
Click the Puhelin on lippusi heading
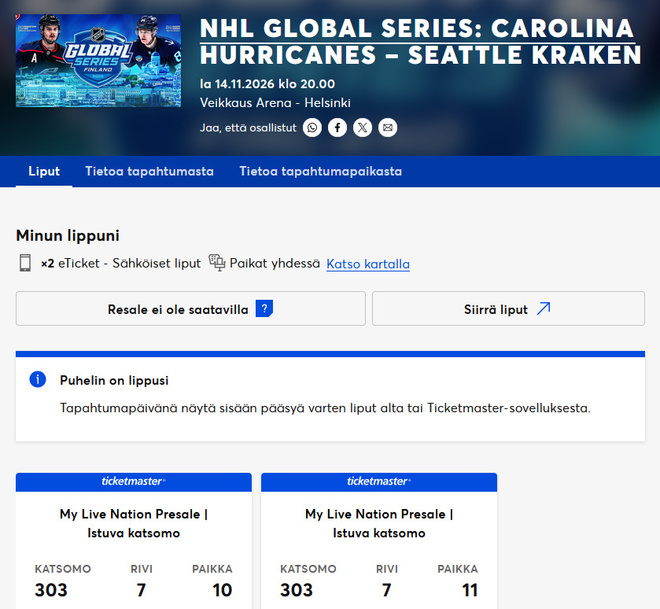click(x=114, y=380)
